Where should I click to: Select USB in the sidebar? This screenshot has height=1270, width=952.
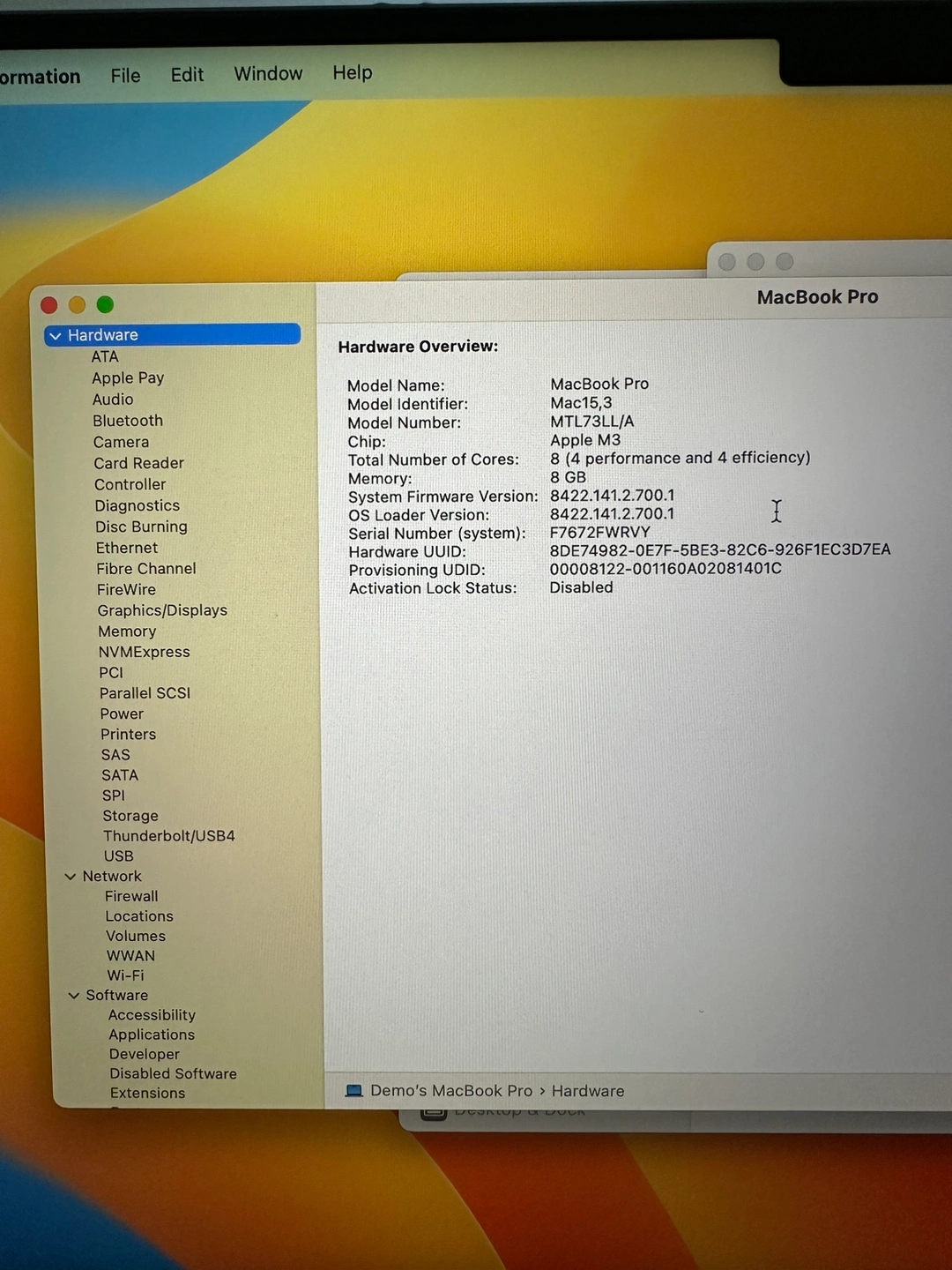click(119, 856)
